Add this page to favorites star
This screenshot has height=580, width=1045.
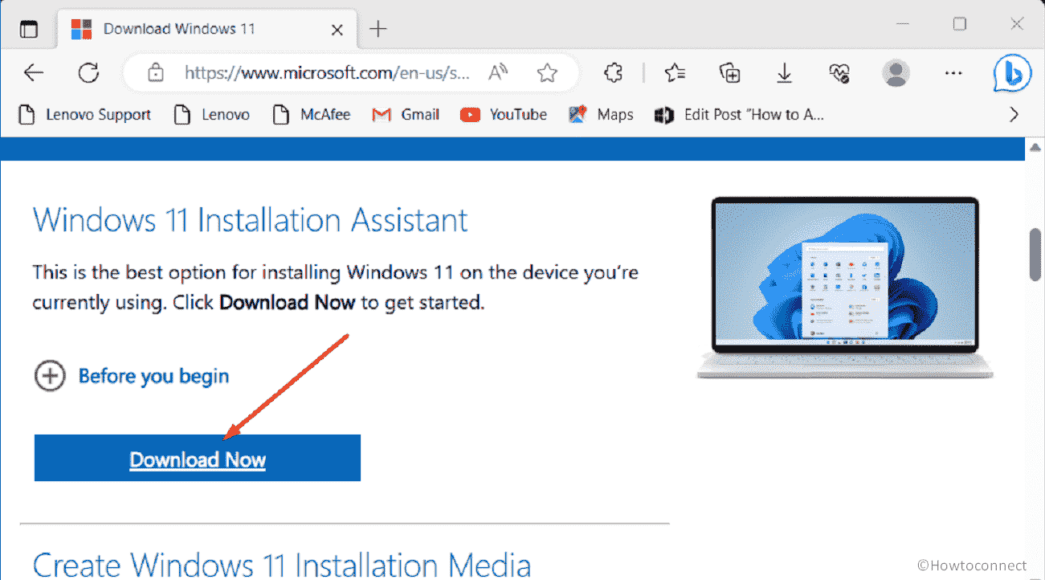(547, 73)
